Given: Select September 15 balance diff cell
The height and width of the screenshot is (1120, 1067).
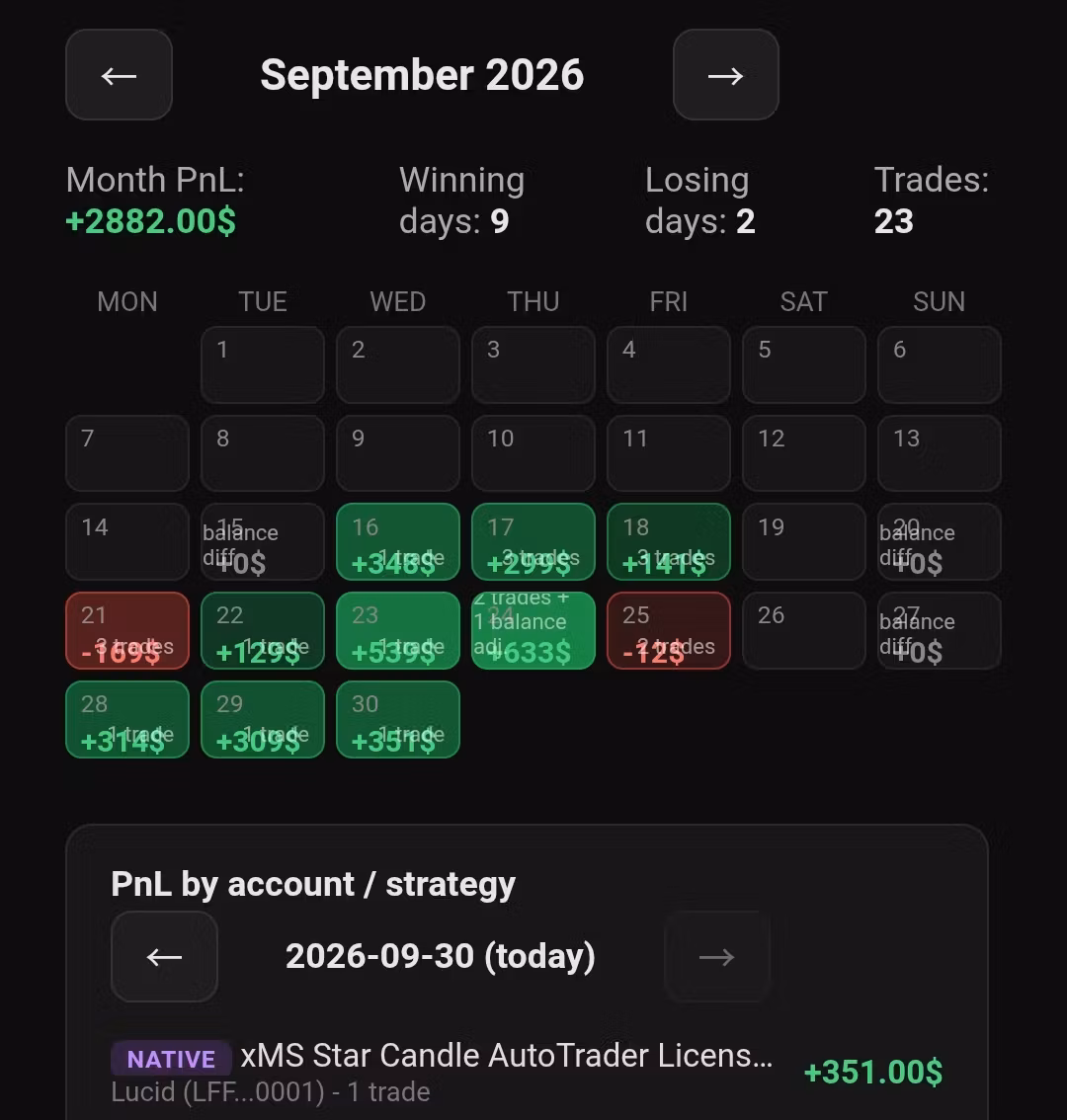Looking at the screenshot, I should tap(262, 541).
